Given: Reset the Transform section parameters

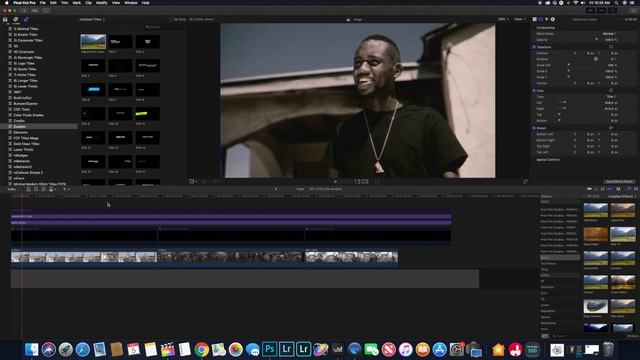Looking at the screenshot, I should pos(611,47).
